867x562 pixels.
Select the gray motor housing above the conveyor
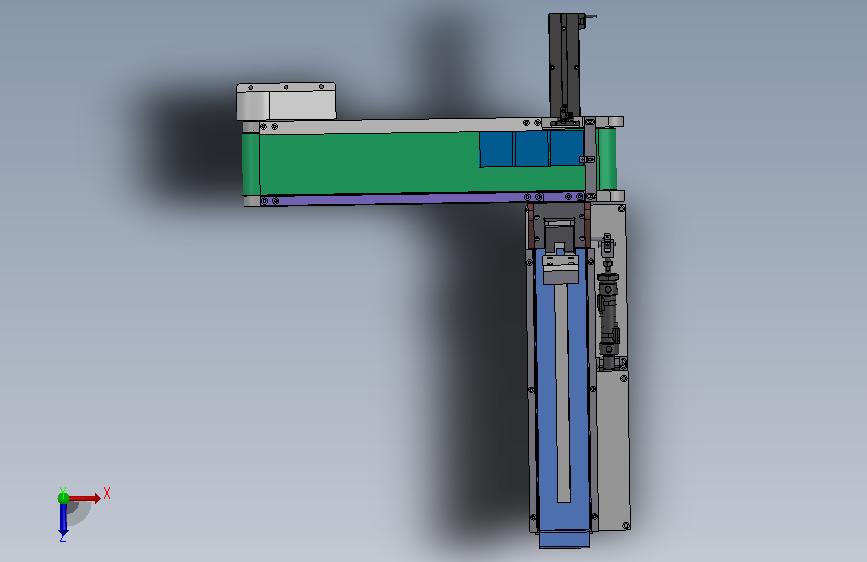(x=286, y=102)
